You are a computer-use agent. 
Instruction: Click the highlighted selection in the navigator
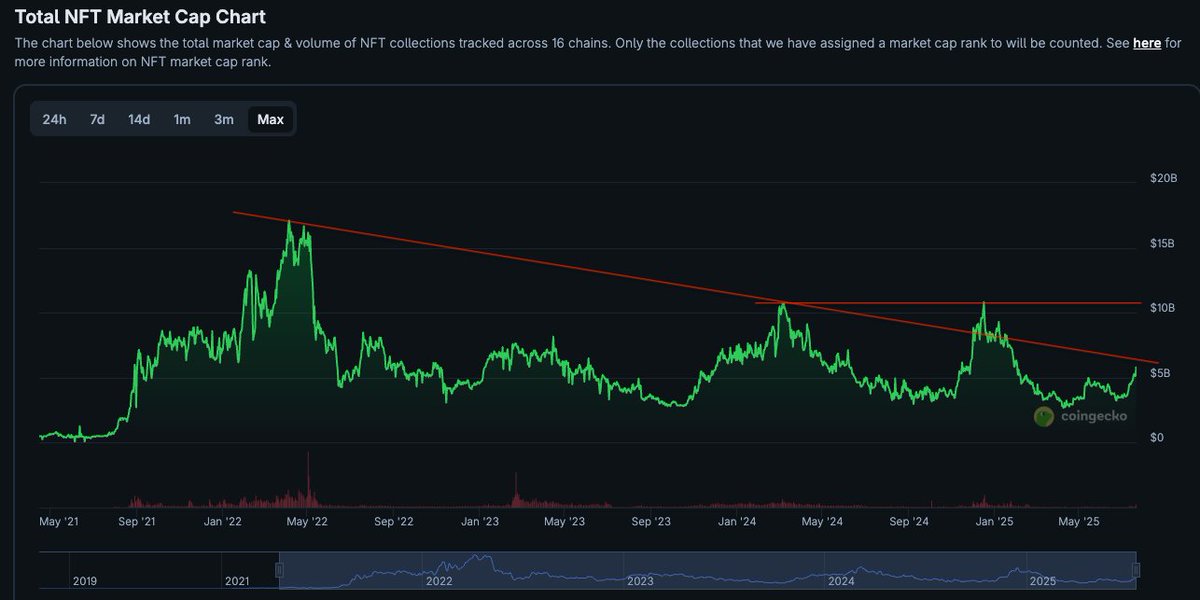point(708,570)
